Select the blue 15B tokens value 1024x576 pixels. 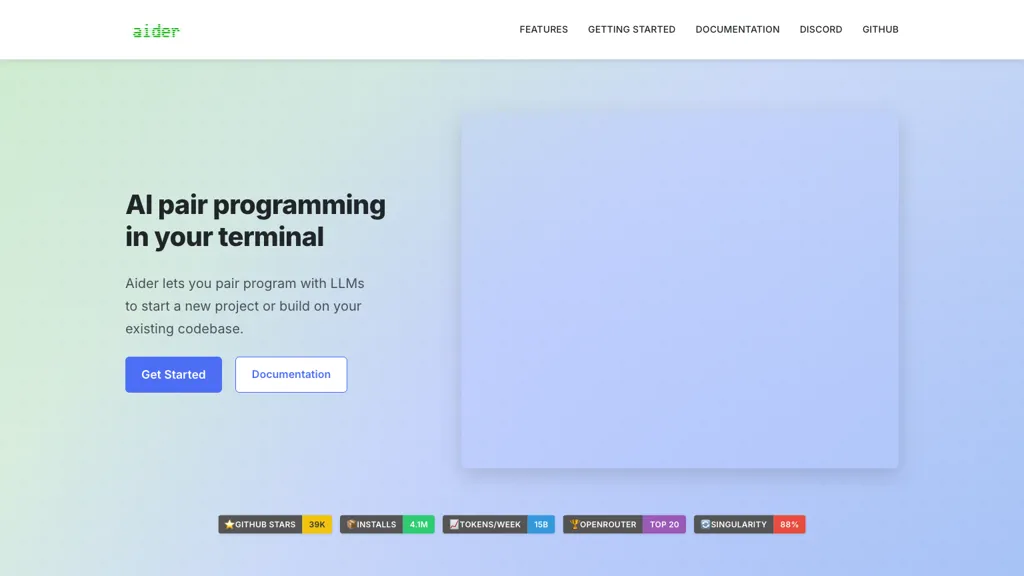coord(541,524)
